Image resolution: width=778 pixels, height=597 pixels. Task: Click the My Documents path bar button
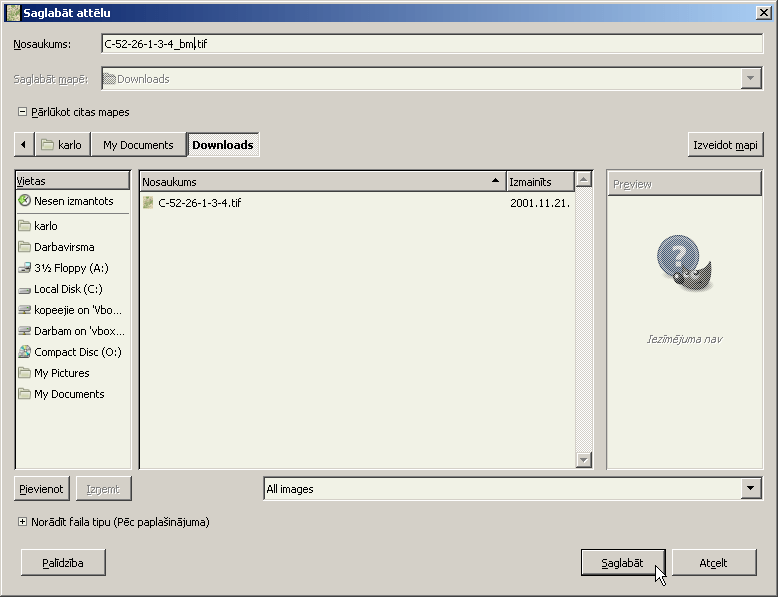(x=138, y=144)
